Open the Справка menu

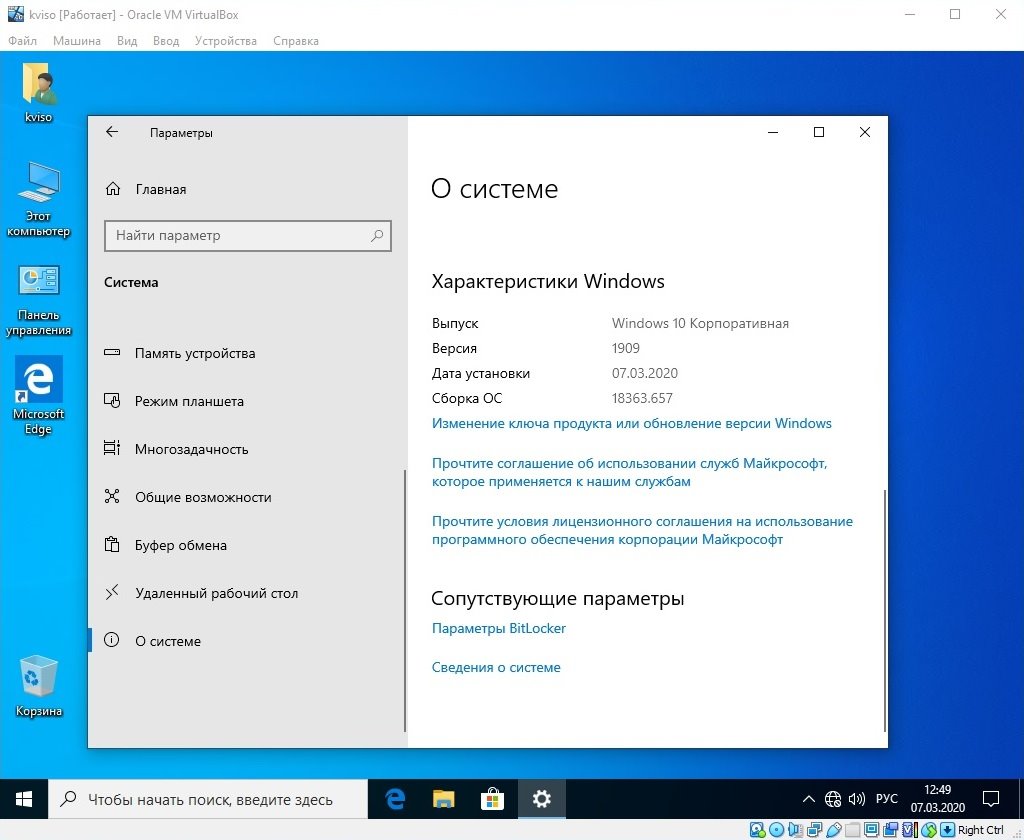coord(296,40)
